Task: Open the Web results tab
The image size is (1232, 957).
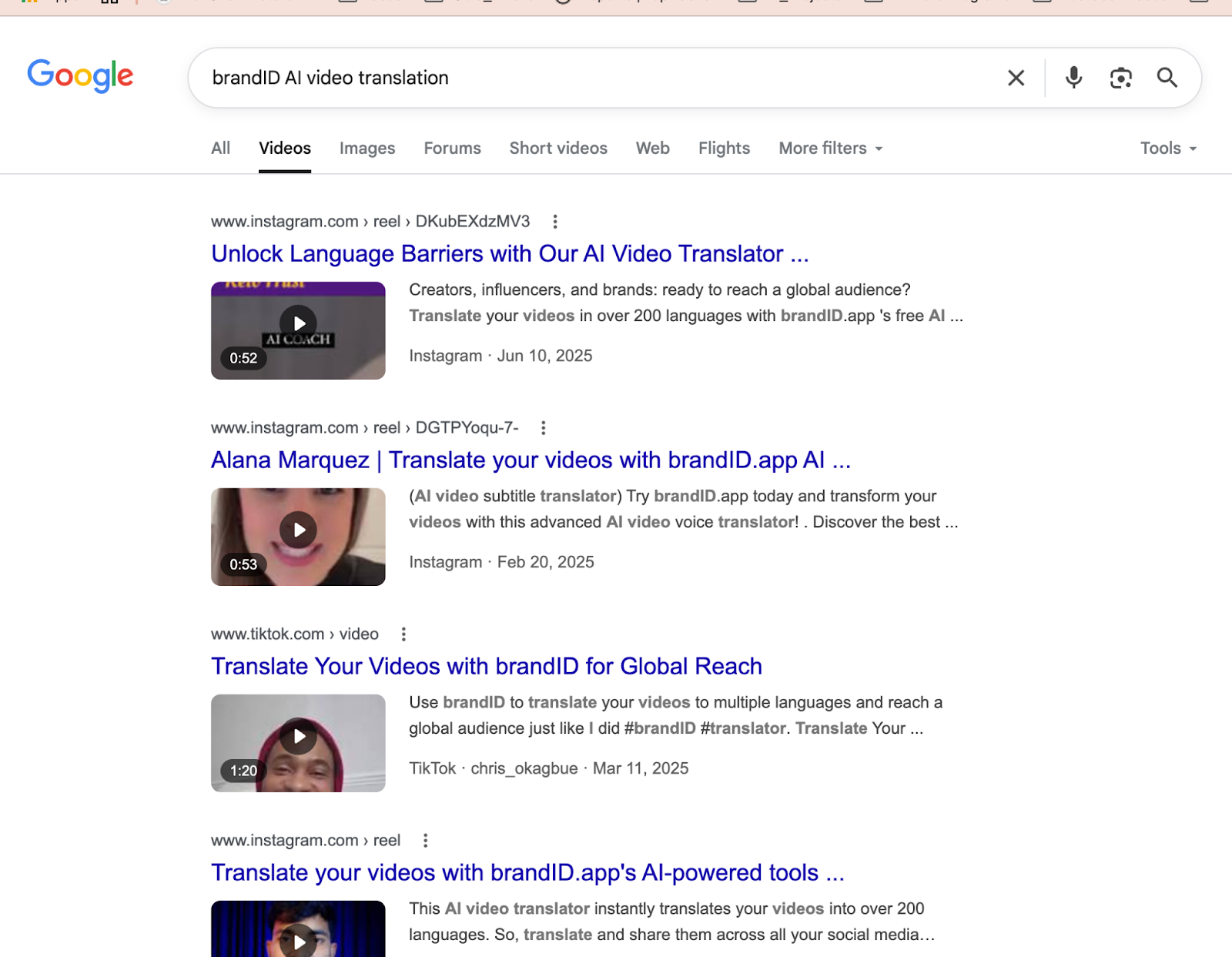Action: (653, 149)
